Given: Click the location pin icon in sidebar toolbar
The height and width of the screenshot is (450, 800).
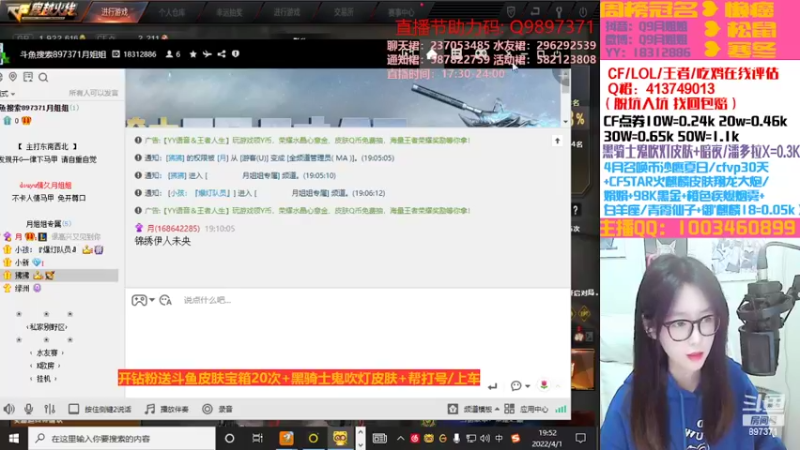Looking at the screenshot, I should pyautogui.click(x=13, y=77).
